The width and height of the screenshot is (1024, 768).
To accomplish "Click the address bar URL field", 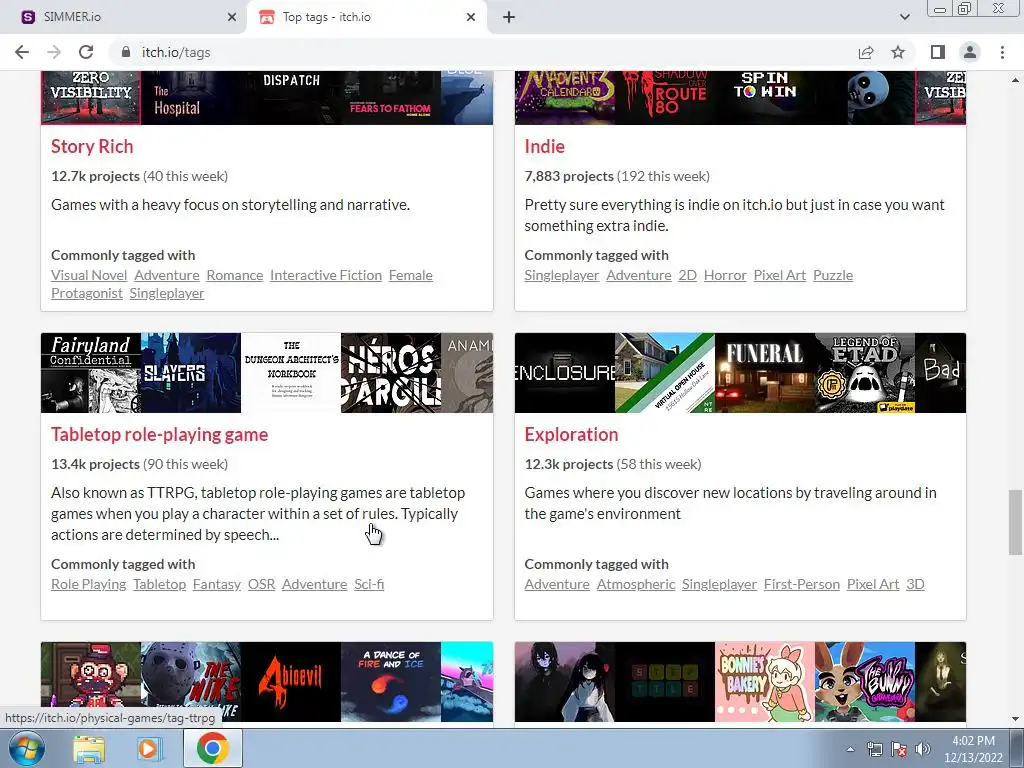I will (x=483, y=52).
